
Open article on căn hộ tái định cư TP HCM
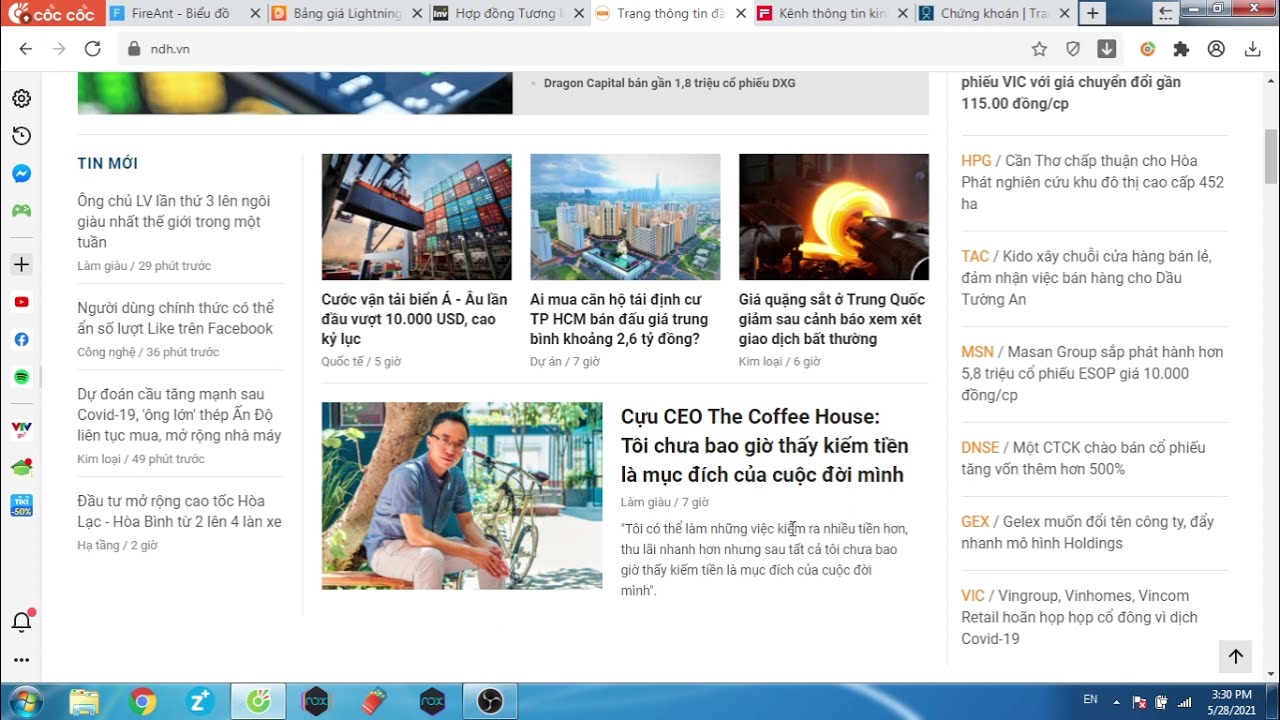619,319
